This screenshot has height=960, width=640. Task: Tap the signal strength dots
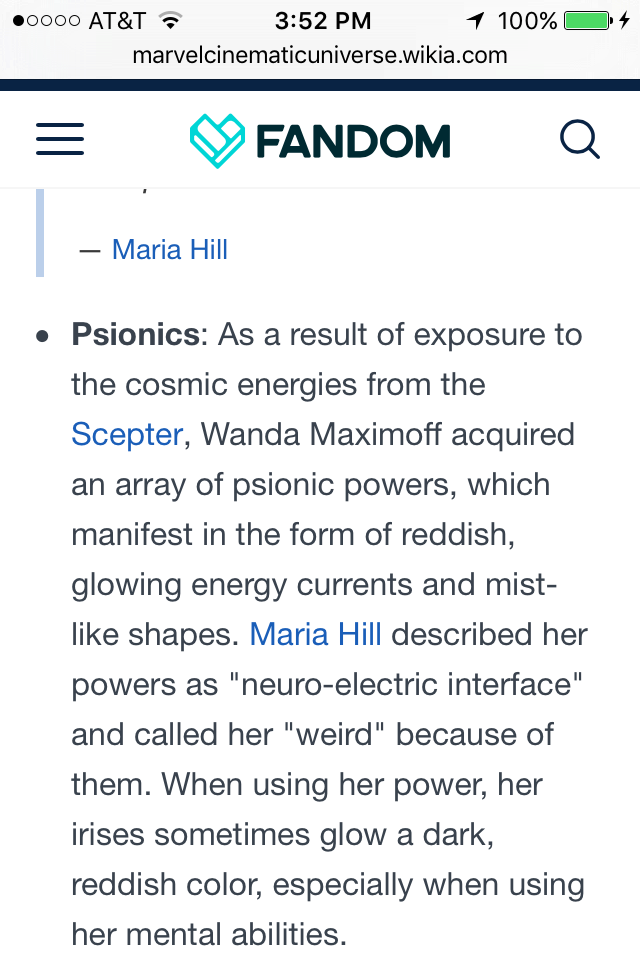(x=46, y=21)
